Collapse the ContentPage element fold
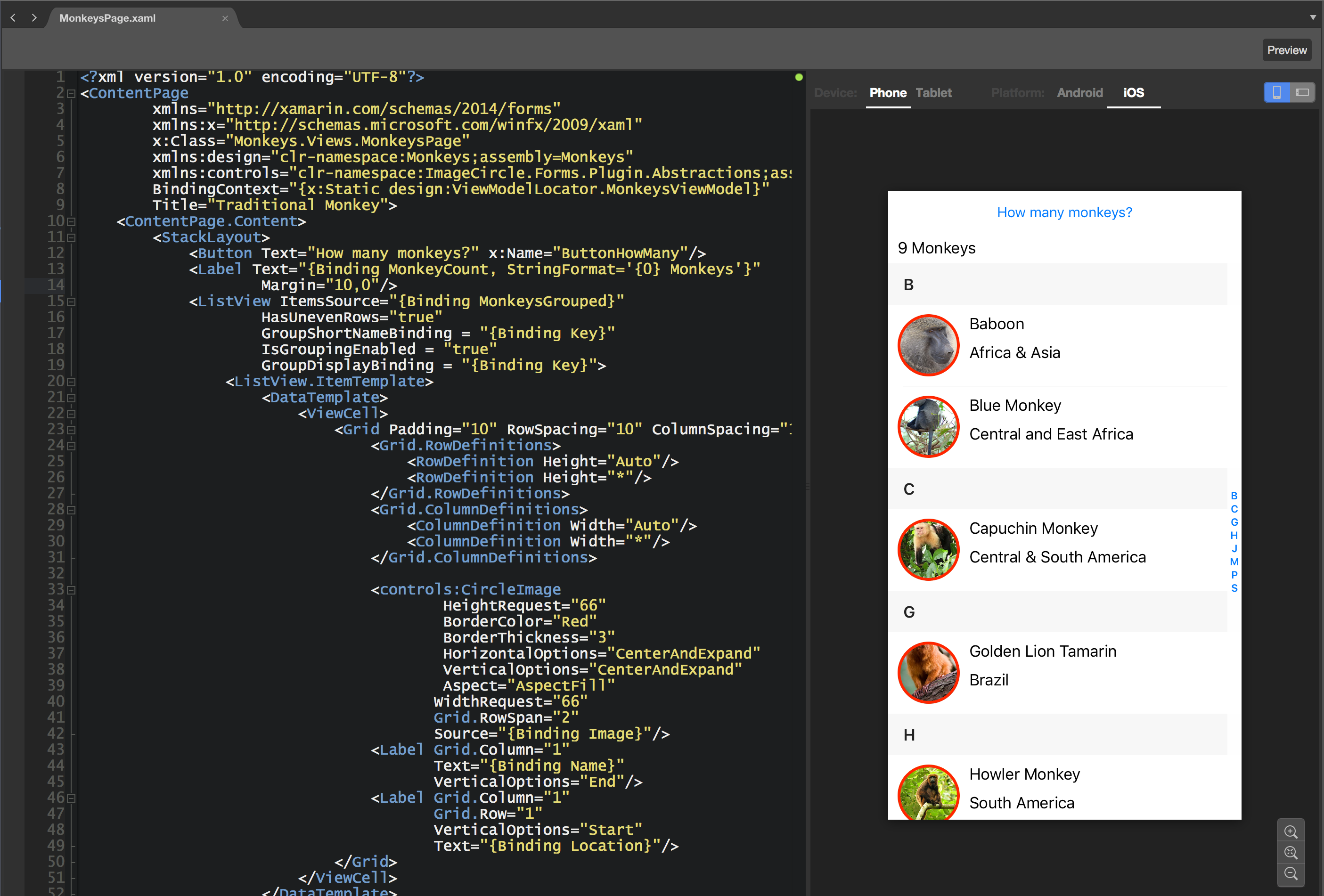This screenshot has height=896, width=1324. tap(71, 93)
